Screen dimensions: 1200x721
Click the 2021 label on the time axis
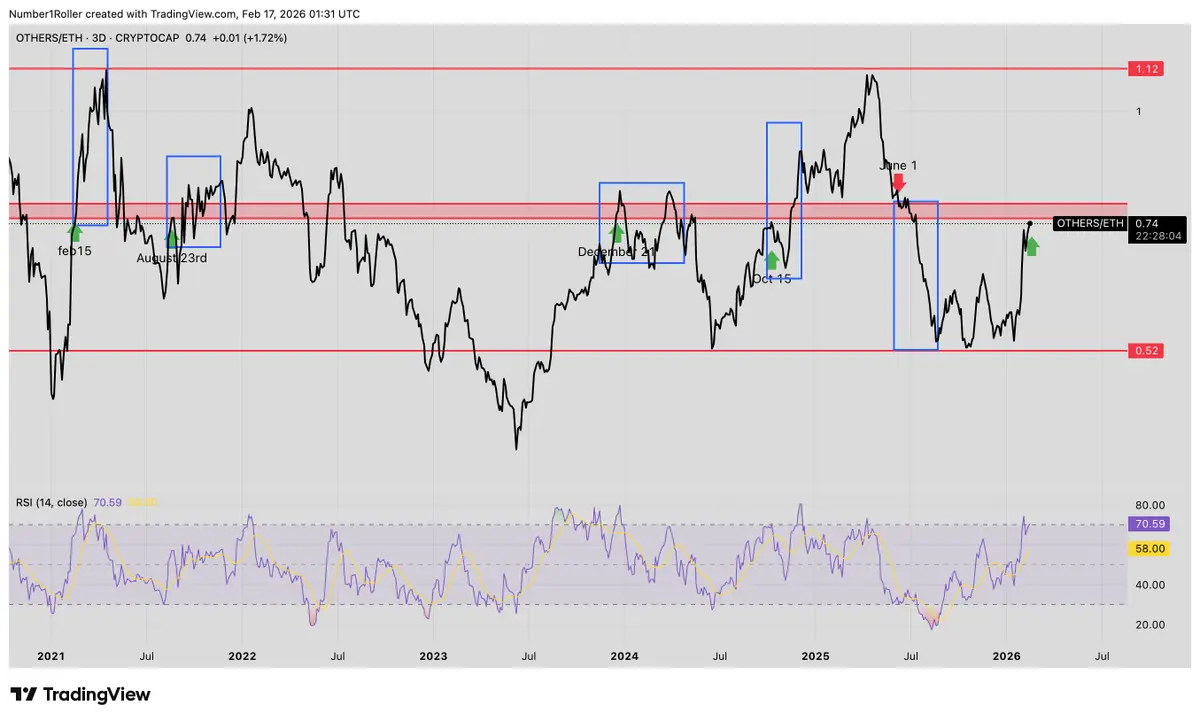click(50, 656)
